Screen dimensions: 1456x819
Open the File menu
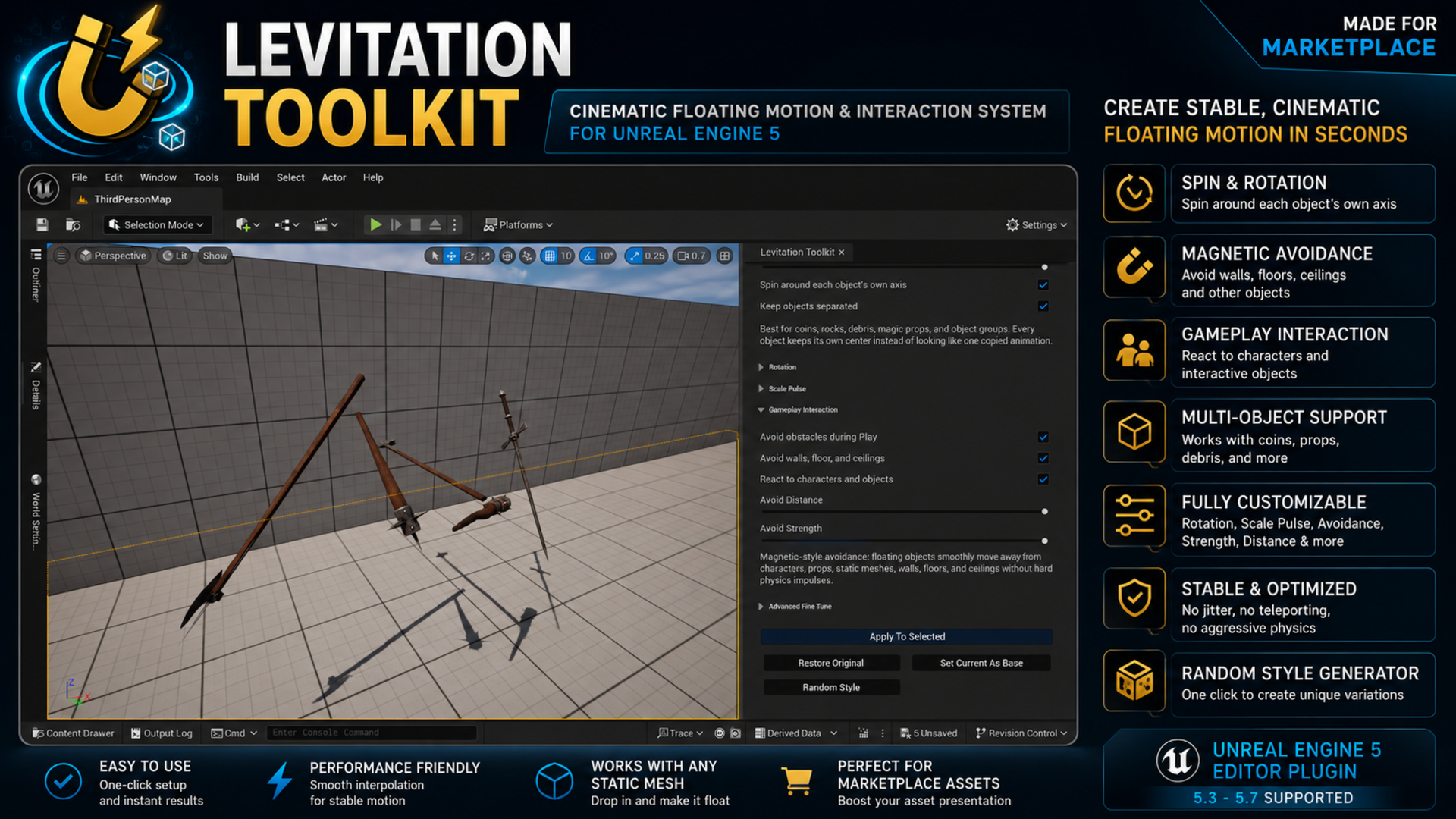[80, 177]
